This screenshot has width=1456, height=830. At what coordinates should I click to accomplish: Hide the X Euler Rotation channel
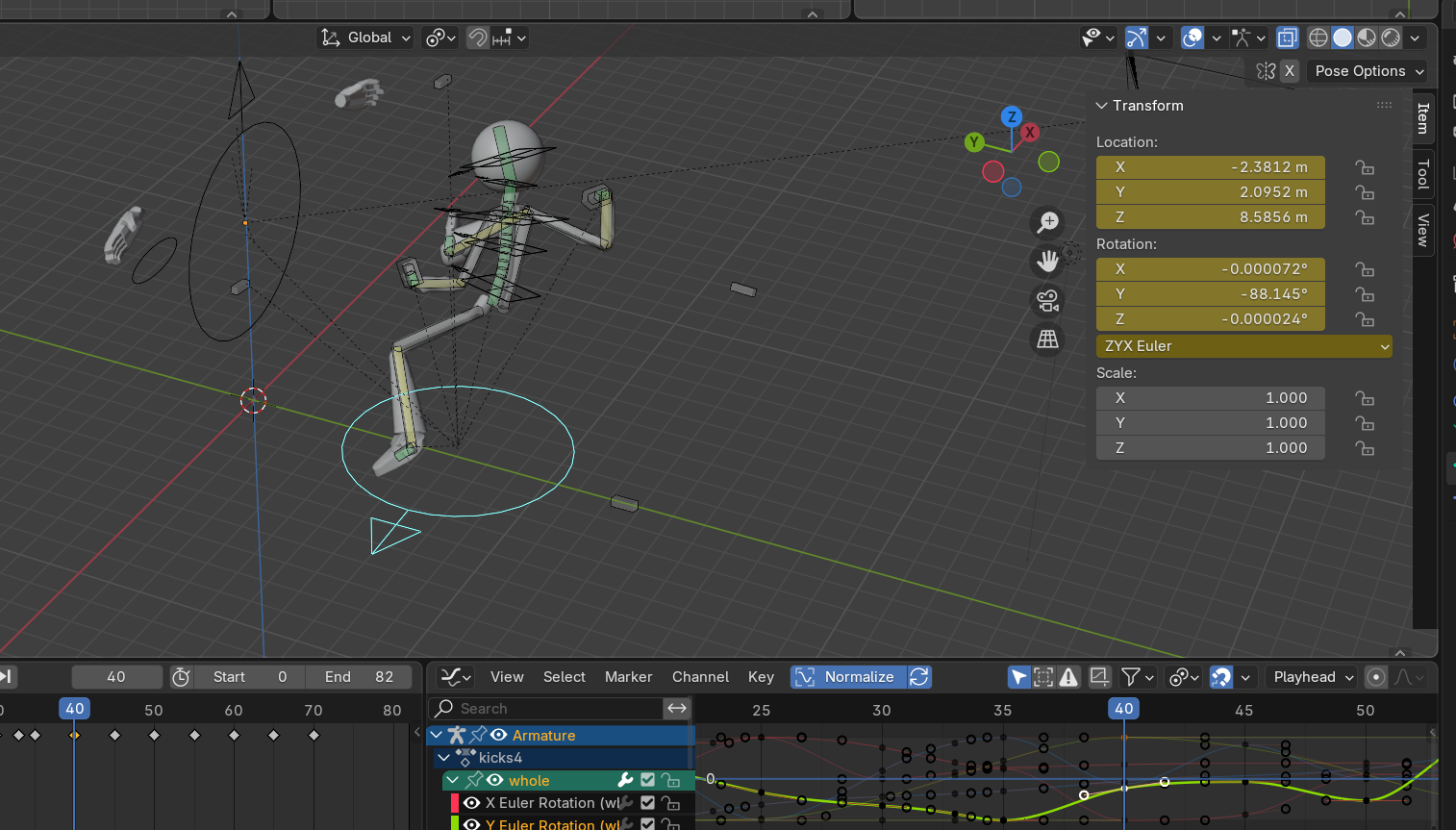pyautogui.click(x=472, y=803)
